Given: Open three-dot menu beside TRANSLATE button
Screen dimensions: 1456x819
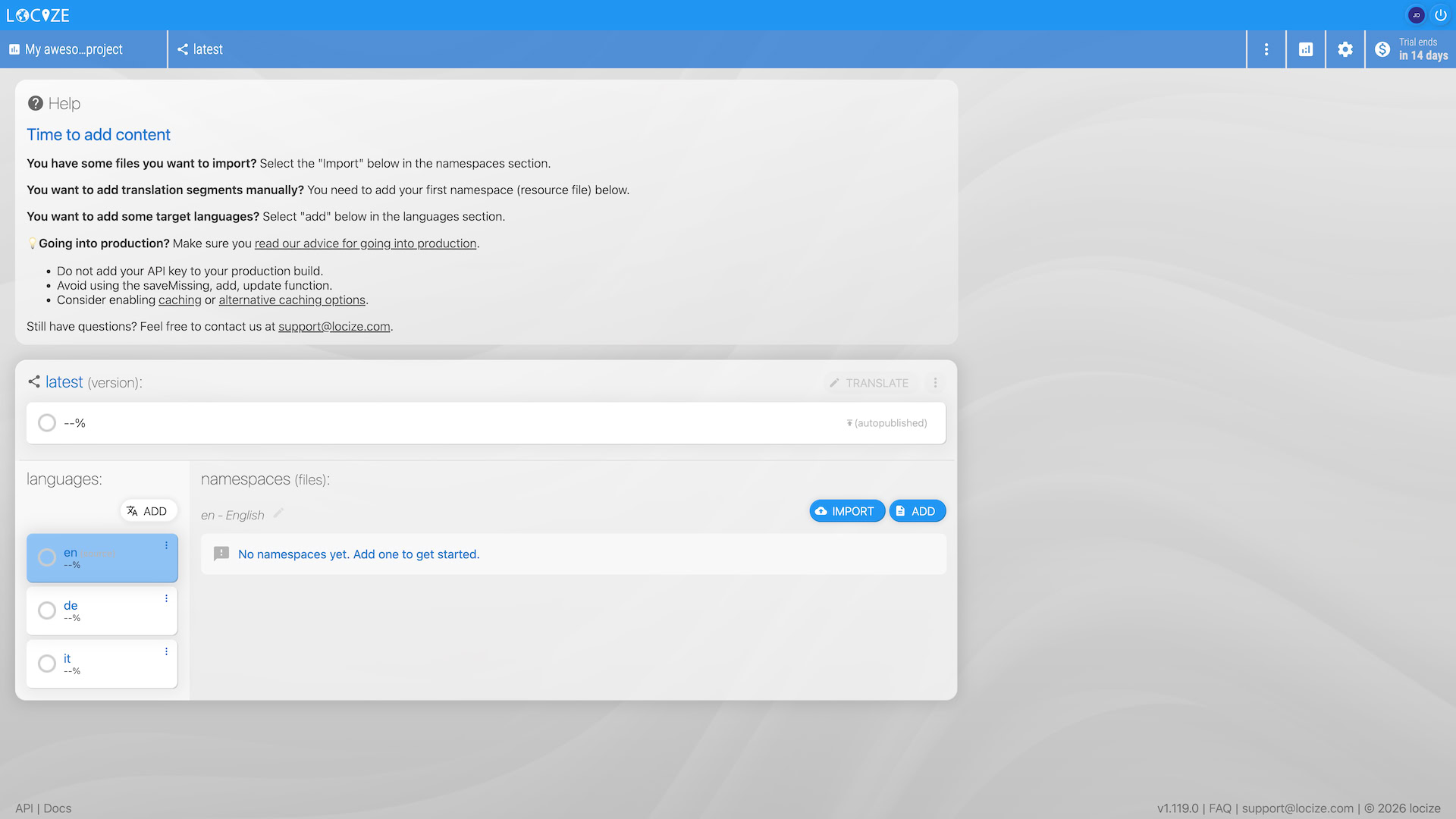Looking at the screenshot, I should (x=935, y=383).
